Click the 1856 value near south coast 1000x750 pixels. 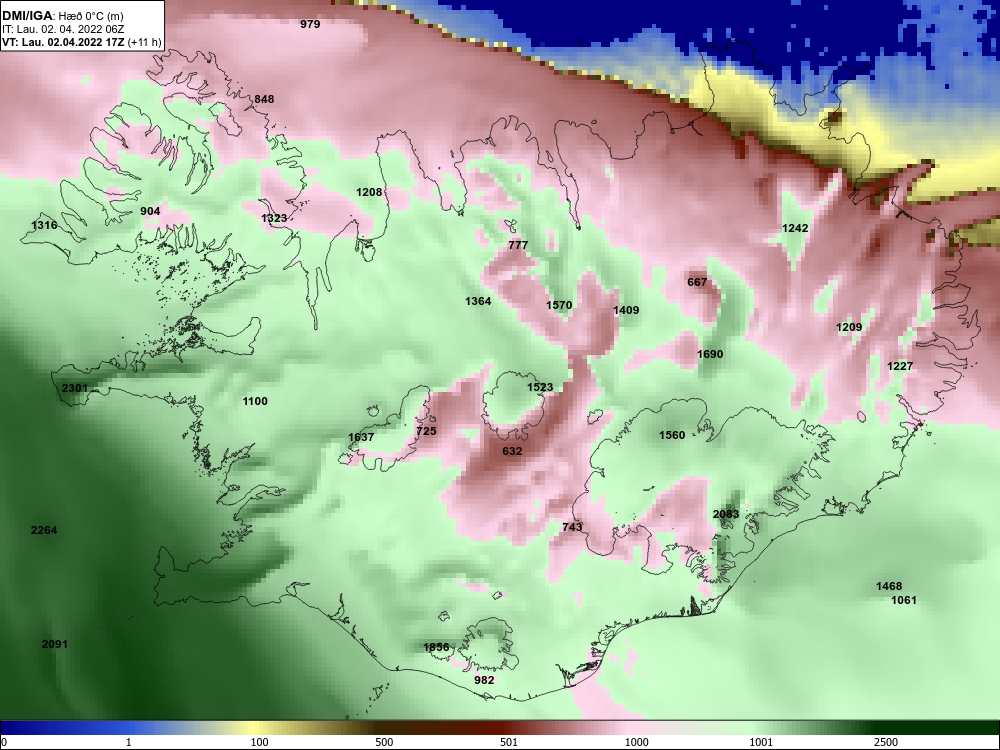pyautogui.click(x=436, y=647)
